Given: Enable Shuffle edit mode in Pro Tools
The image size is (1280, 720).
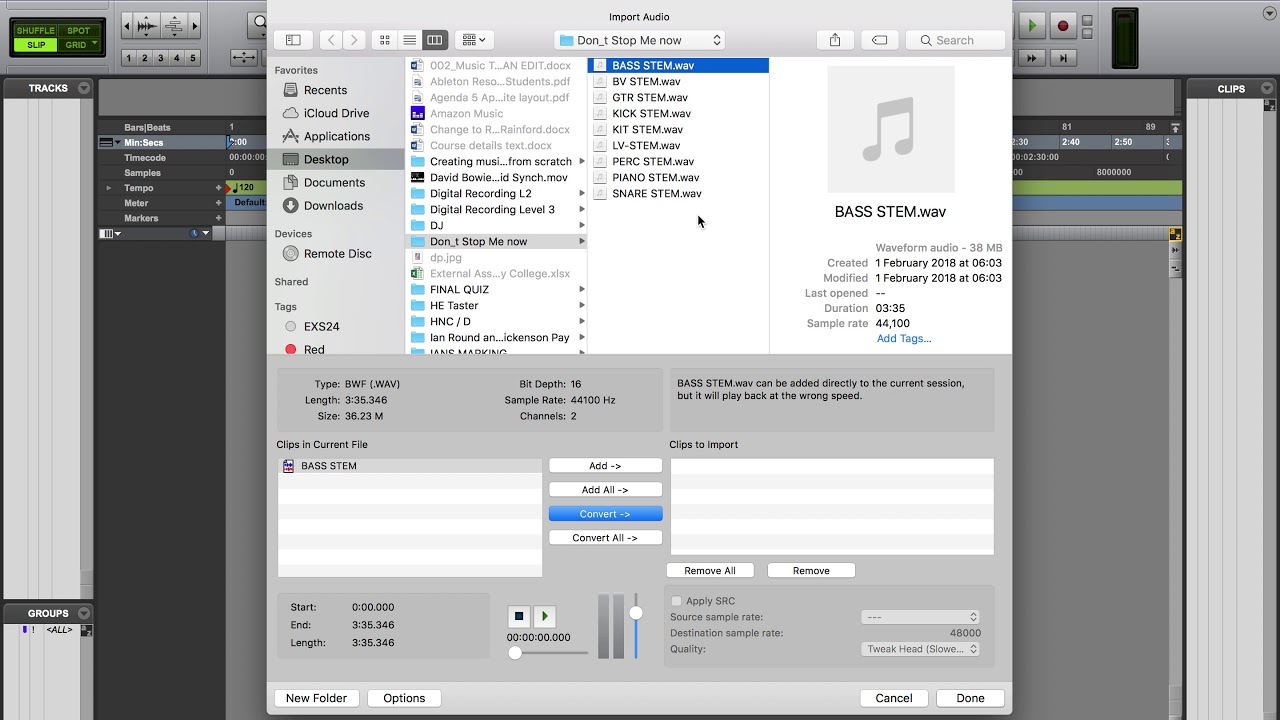Looking at the screenshot, I should 35,31.
